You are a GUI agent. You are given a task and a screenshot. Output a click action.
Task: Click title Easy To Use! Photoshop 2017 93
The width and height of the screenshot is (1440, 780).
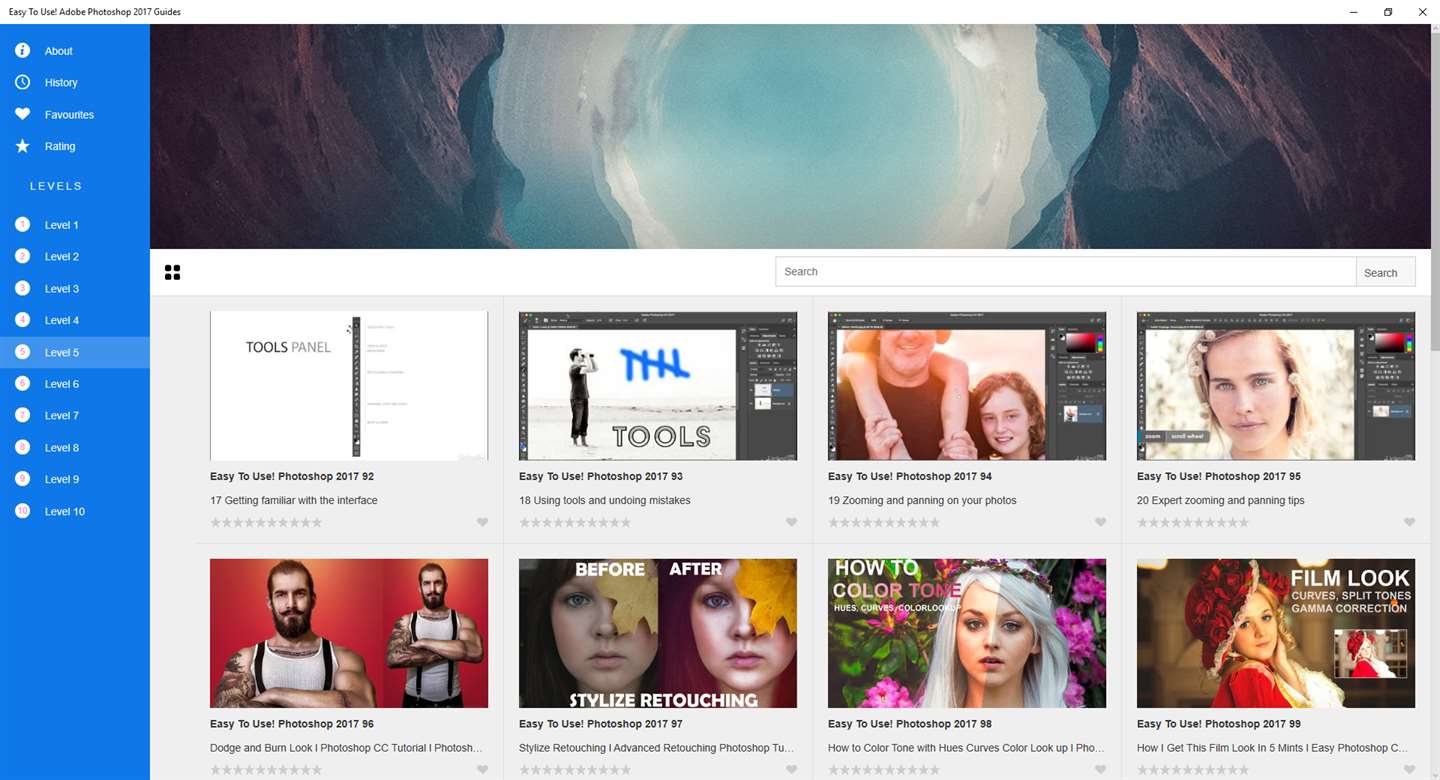pos(601,476)
